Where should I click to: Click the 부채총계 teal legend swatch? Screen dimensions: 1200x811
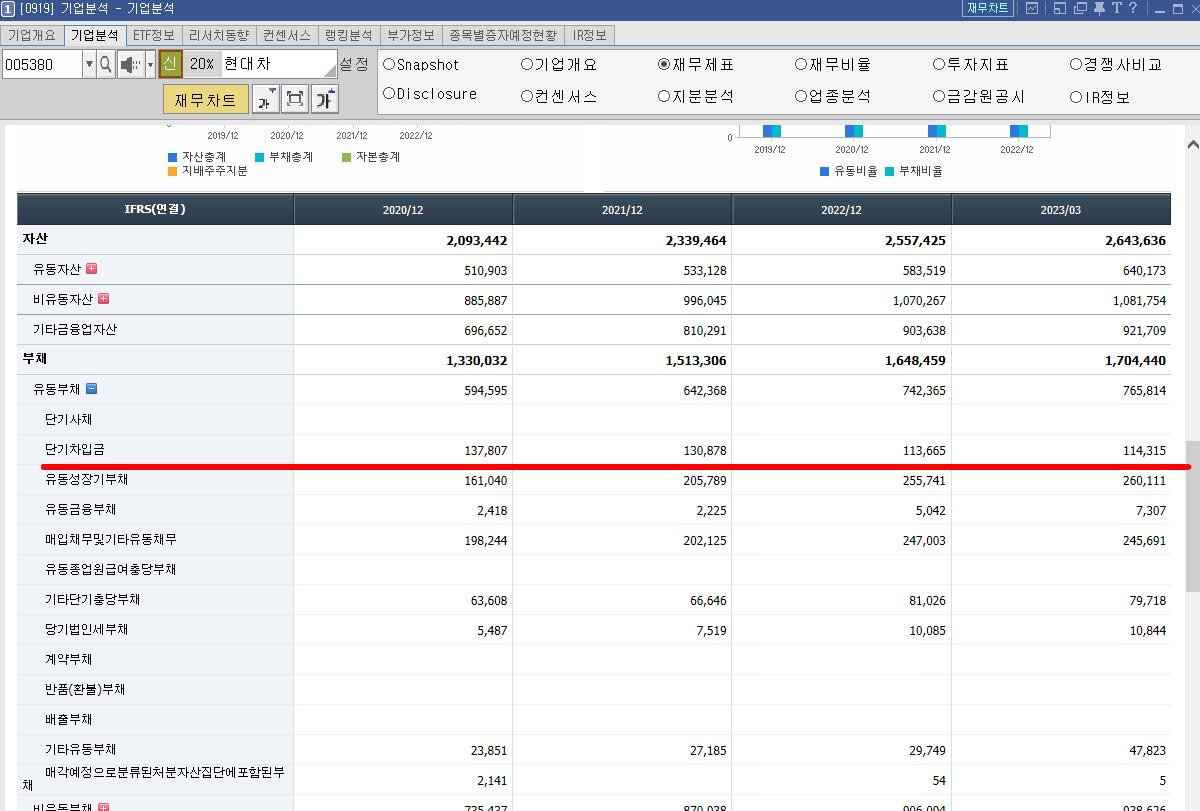pos(260,157)
